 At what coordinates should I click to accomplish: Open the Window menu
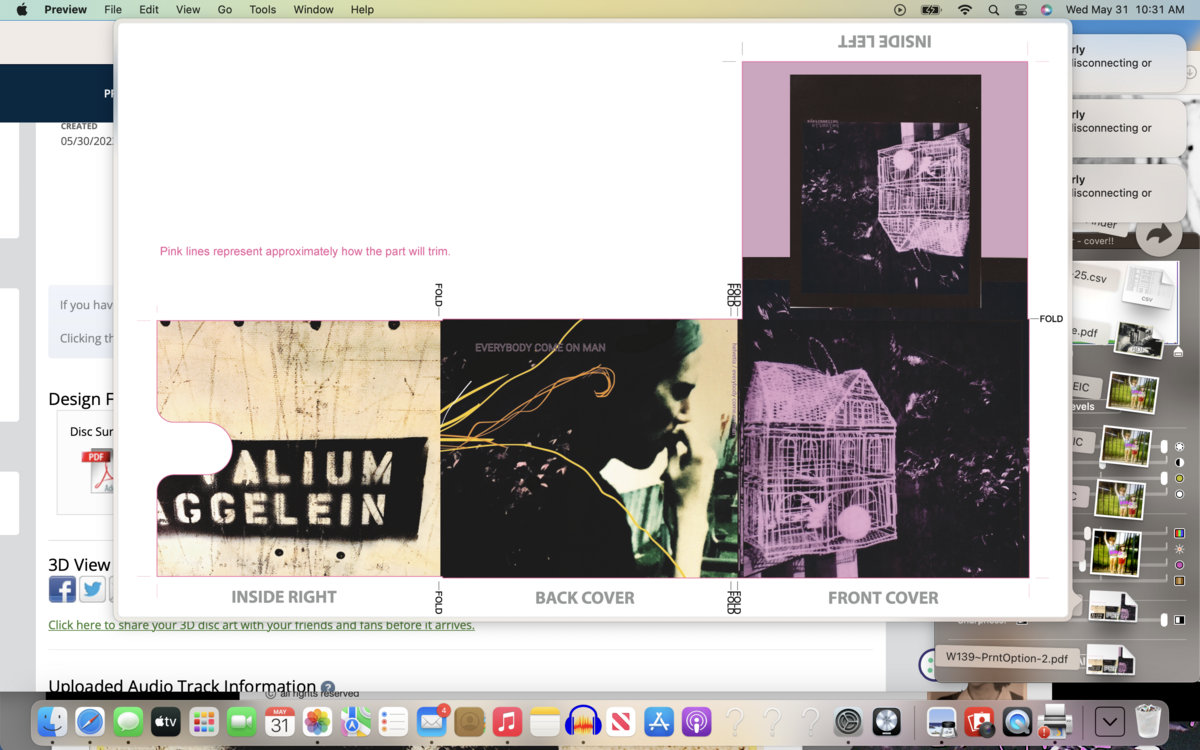pos(313,10)
